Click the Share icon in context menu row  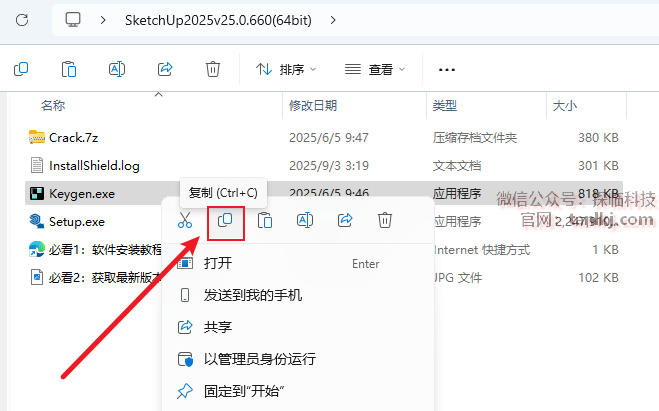345,220
